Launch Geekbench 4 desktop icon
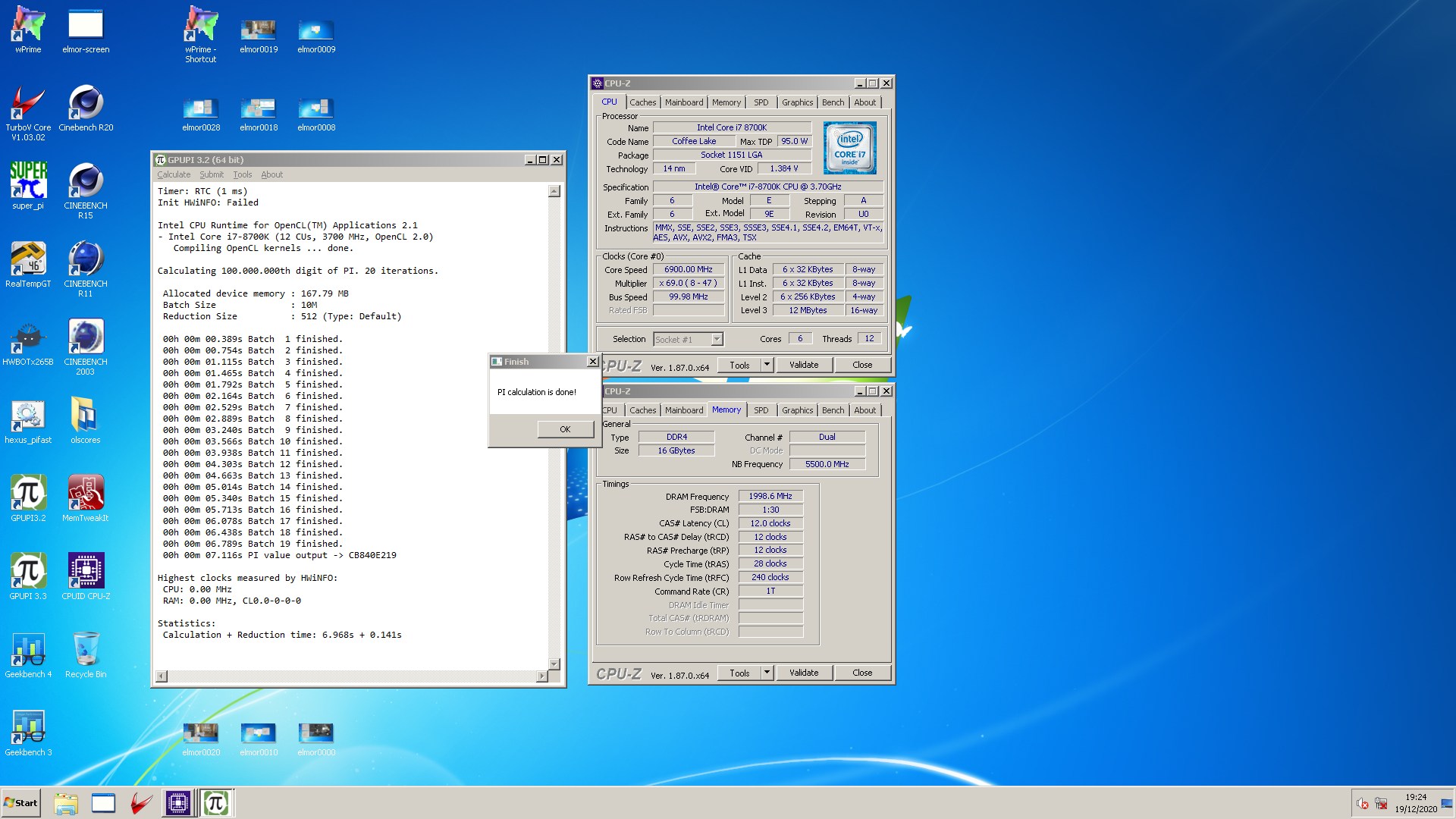This screenshot has width=1456, height=819. pos(28,654)
